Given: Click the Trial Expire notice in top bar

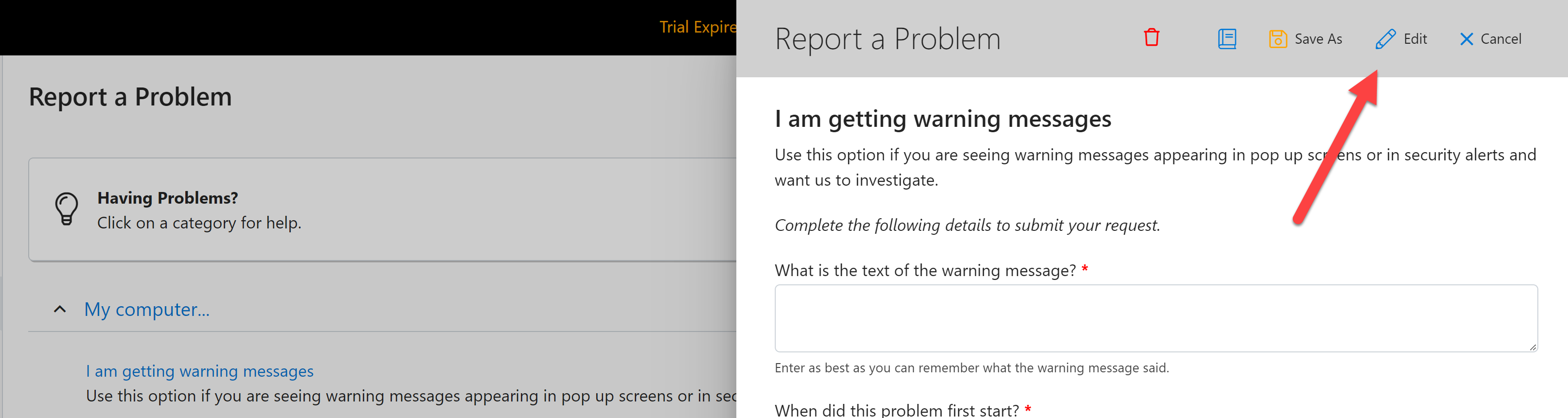Looking at the screenshot, I should [x=697, y=27].
